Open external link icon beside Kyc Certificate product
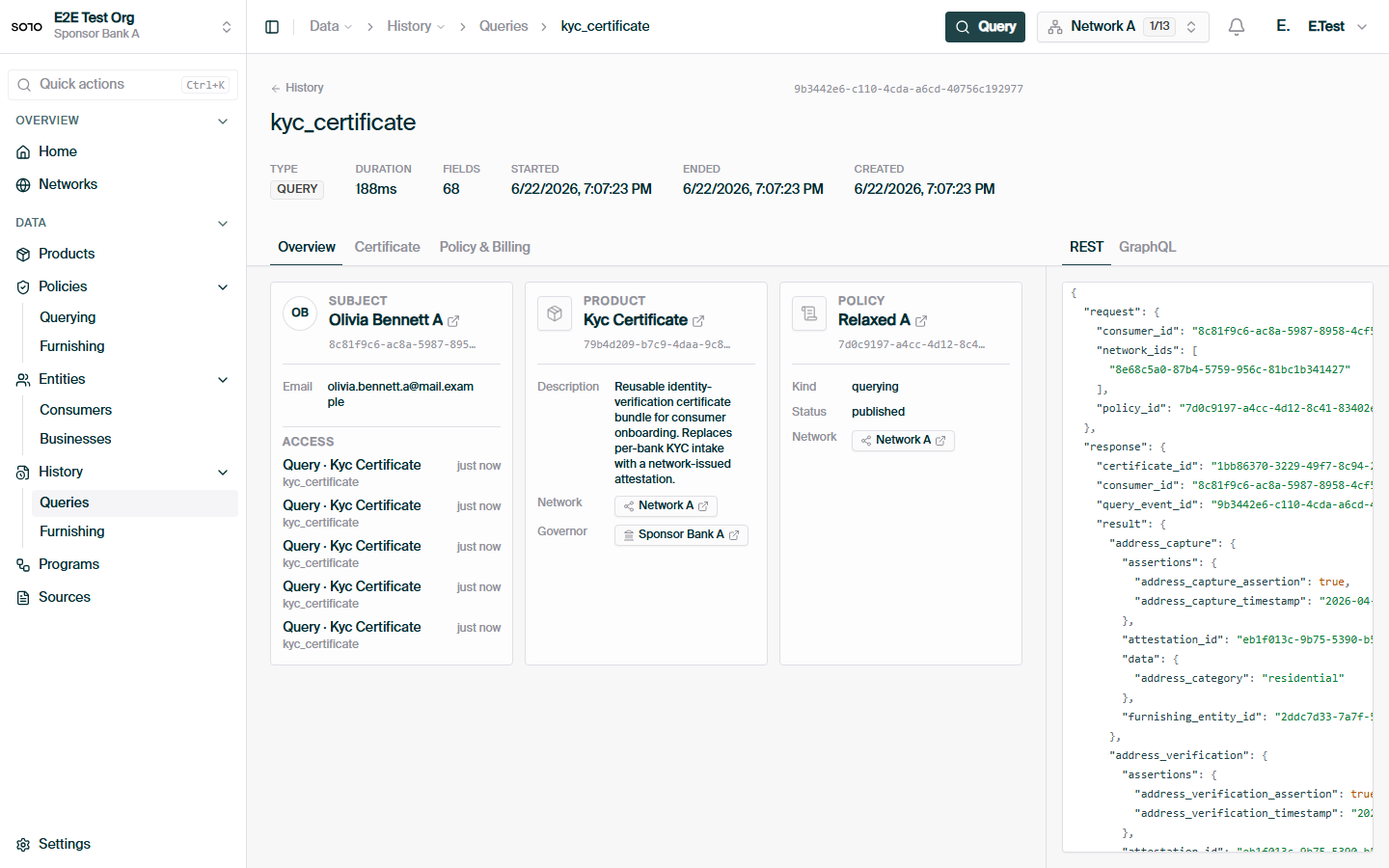The height and width of the screenshot is (868, 1389). [698, 321]
